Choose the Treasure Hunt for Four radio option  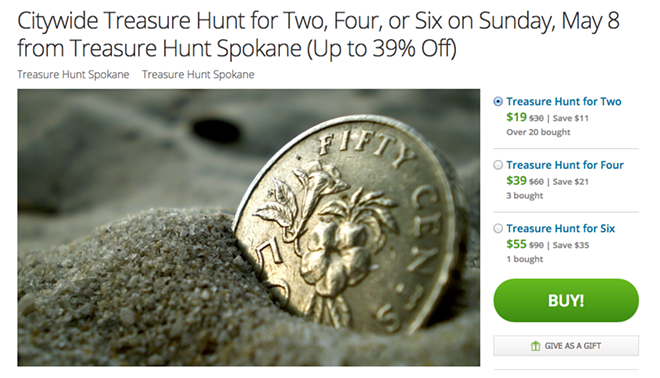click(x=498, y=165)
